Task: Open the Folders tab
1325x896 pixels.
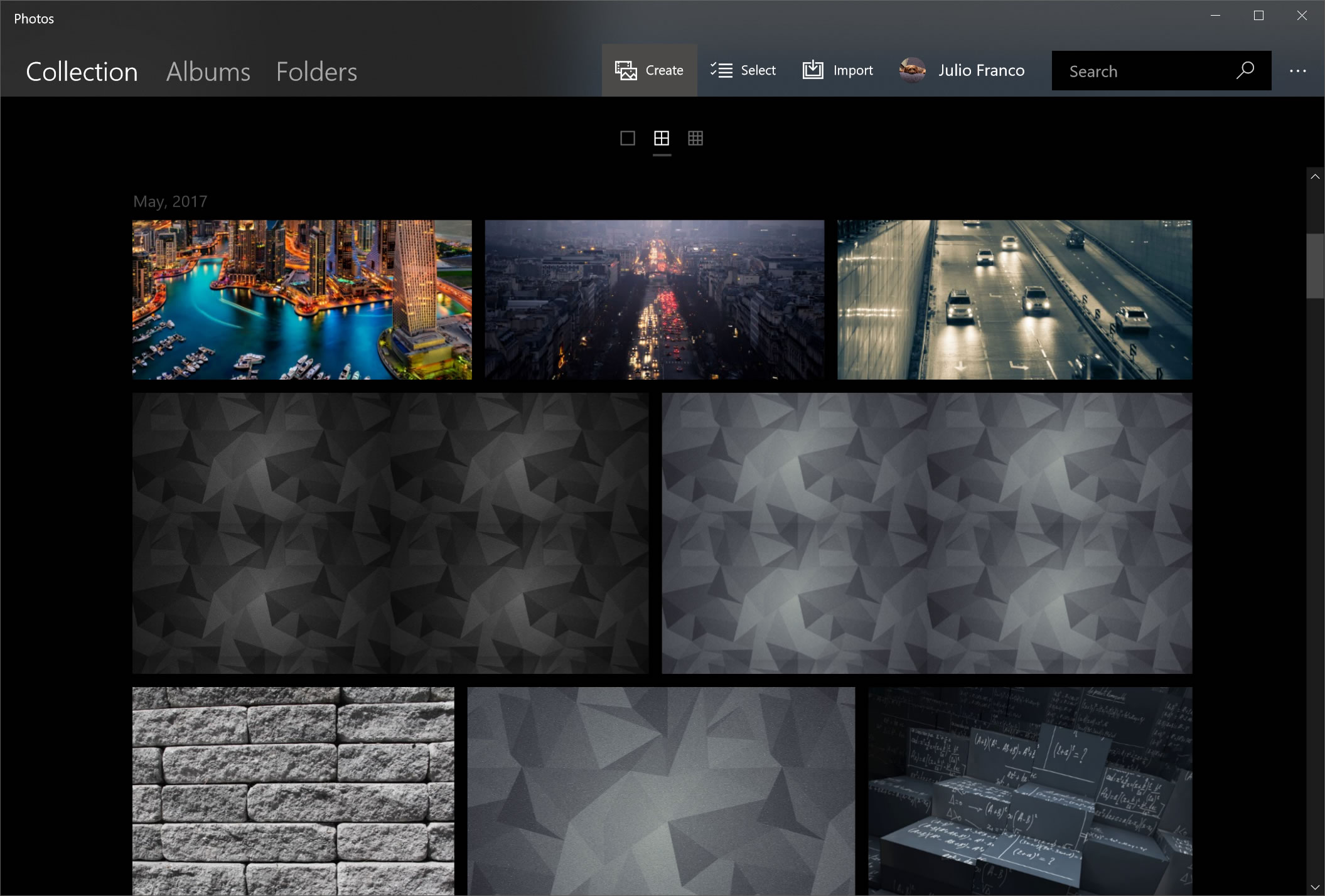Action: 316,72
